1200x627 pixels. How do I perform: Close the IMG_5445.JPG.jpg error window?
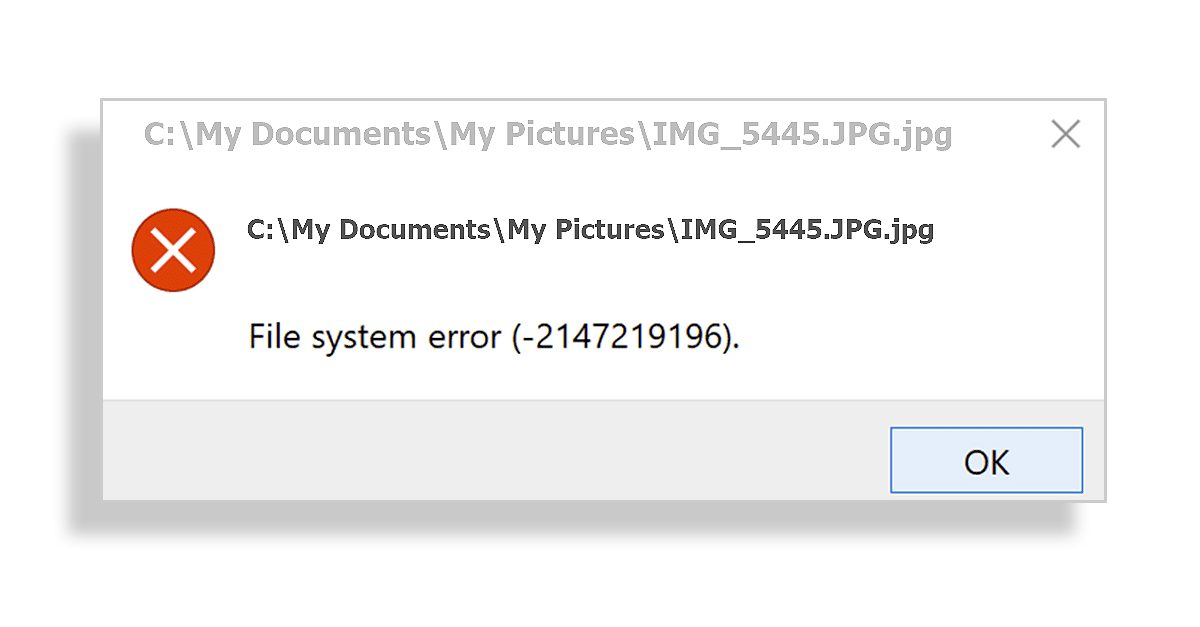(x=1065, y=134)
